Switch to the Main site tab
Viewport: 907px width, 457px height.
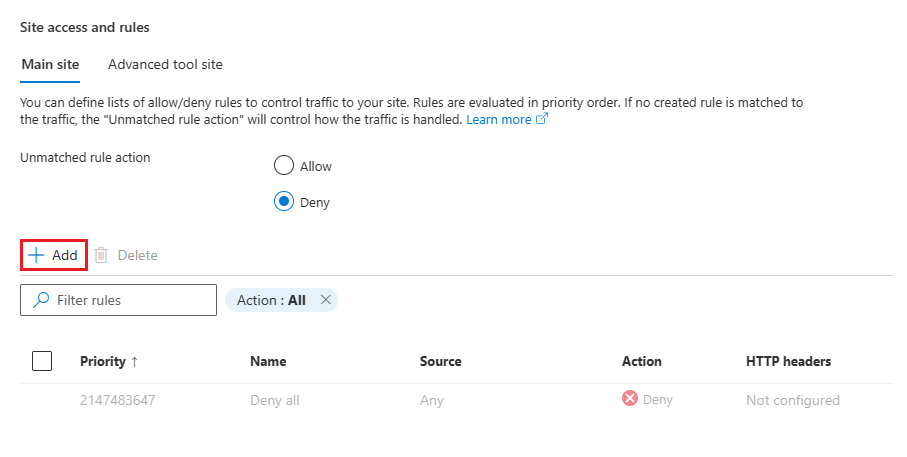[x=49, y=64]
